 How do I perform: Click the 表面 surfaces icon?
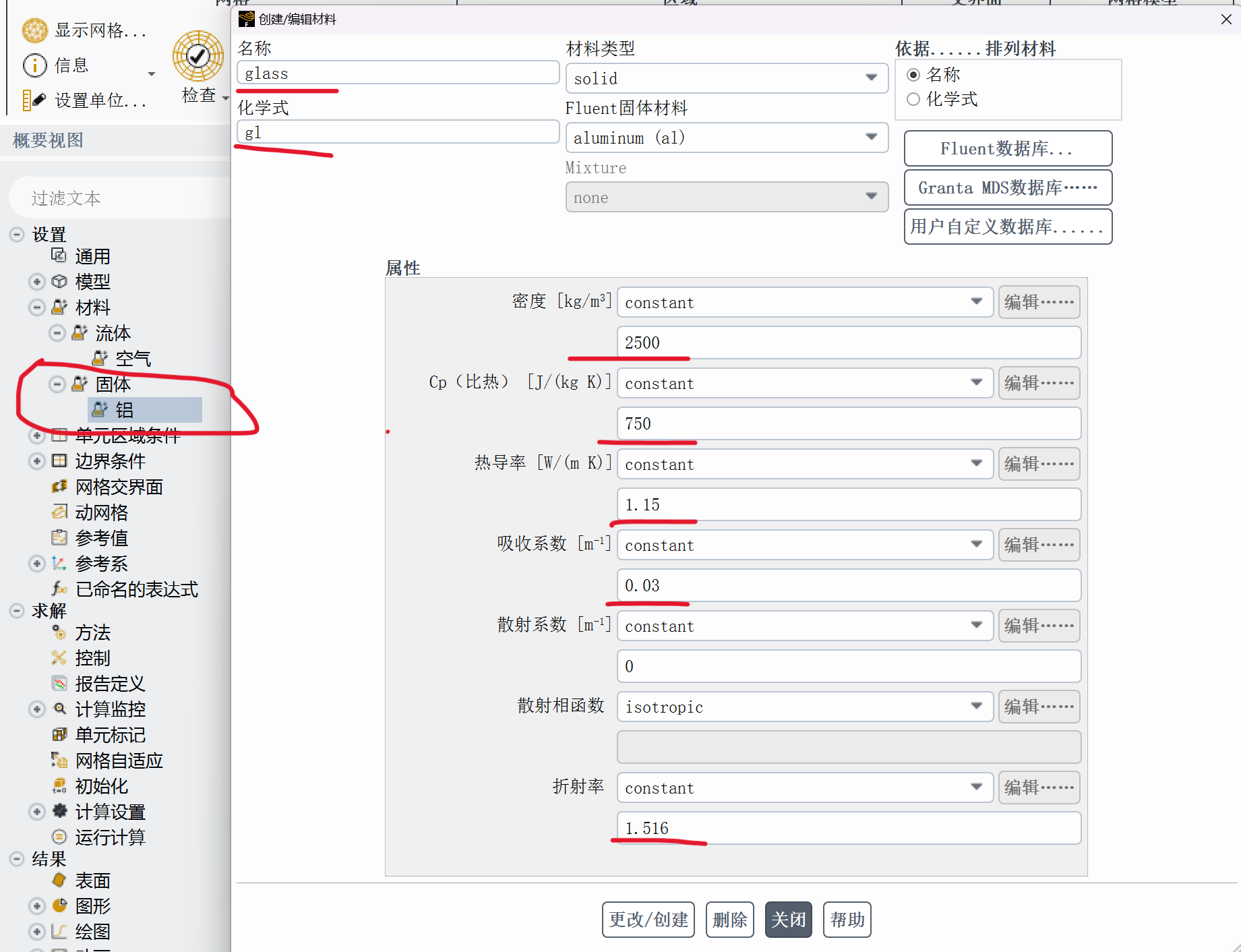click(59, 880)
